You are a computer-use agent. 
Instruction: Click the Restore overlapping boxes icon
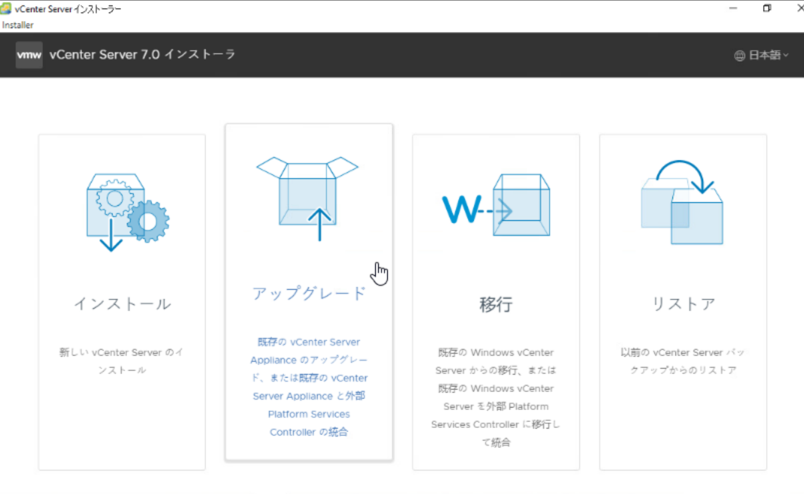[682, 202]
